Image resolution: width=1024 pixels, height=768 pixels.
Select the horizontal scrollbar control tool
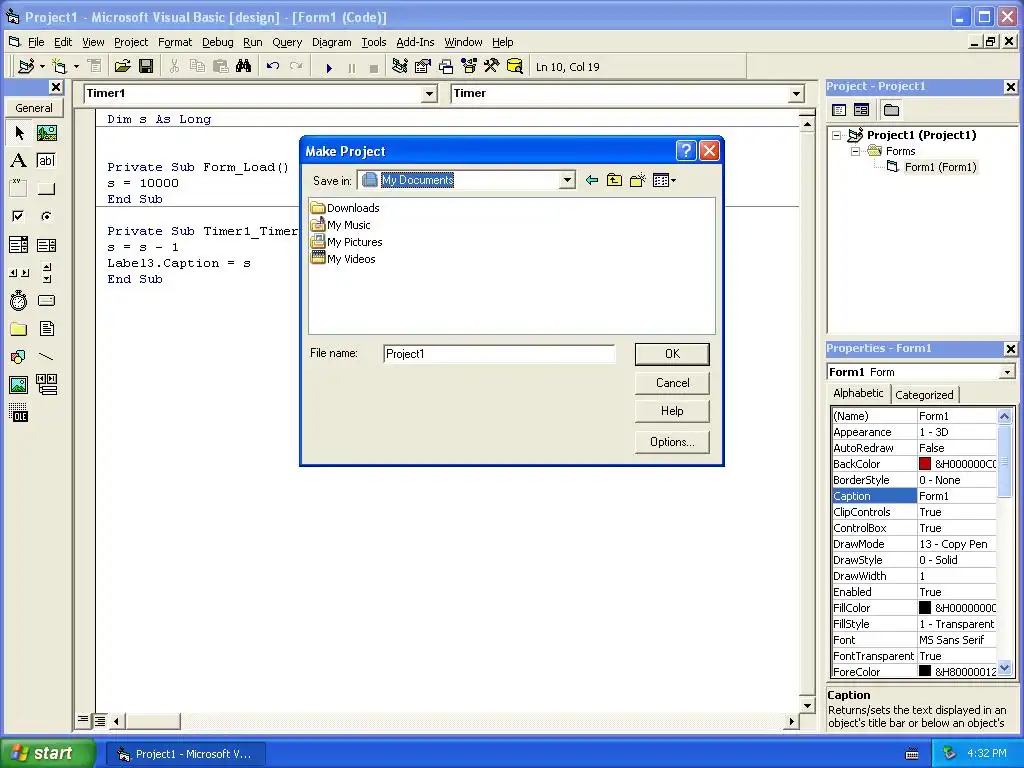[19, 273]
